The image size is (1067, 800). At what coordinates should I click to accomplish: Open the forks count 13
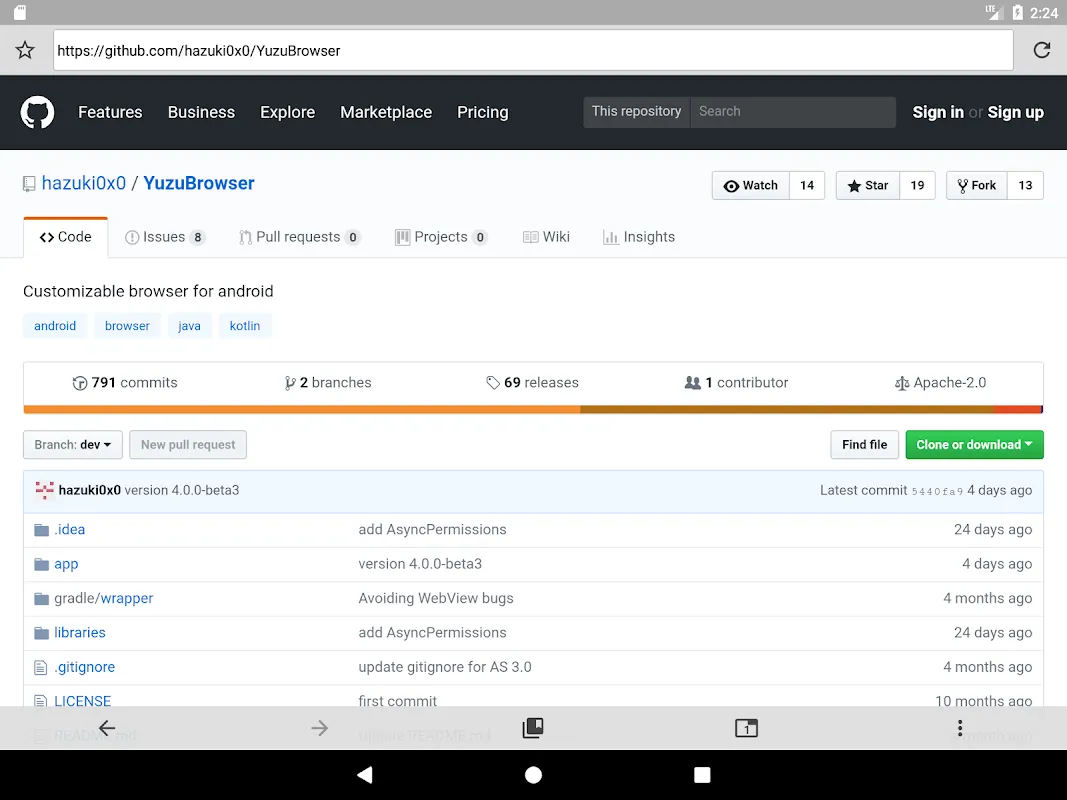click(x=1025, y=185)
